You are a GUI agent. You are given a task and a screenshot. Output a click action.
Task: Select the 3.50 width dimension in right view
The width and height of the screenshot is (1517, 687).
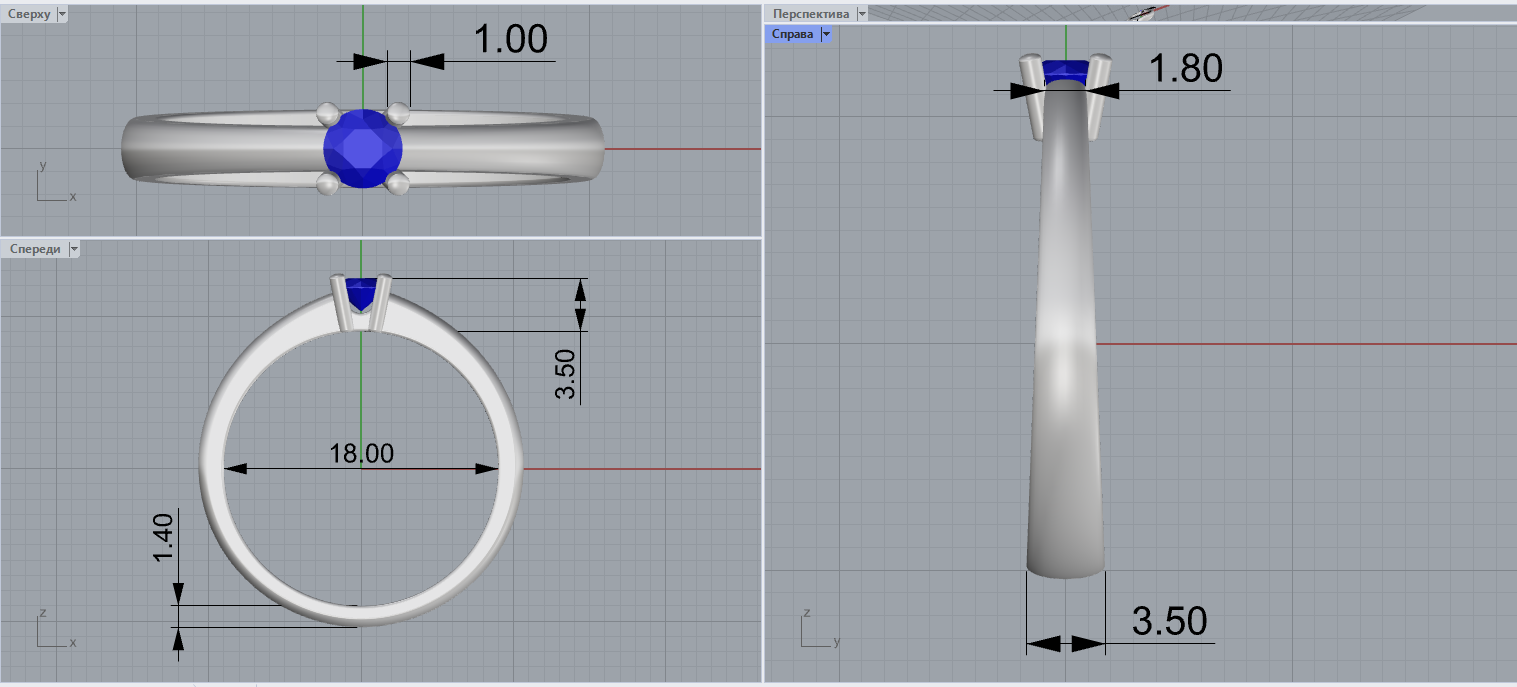coord(1169,622)
